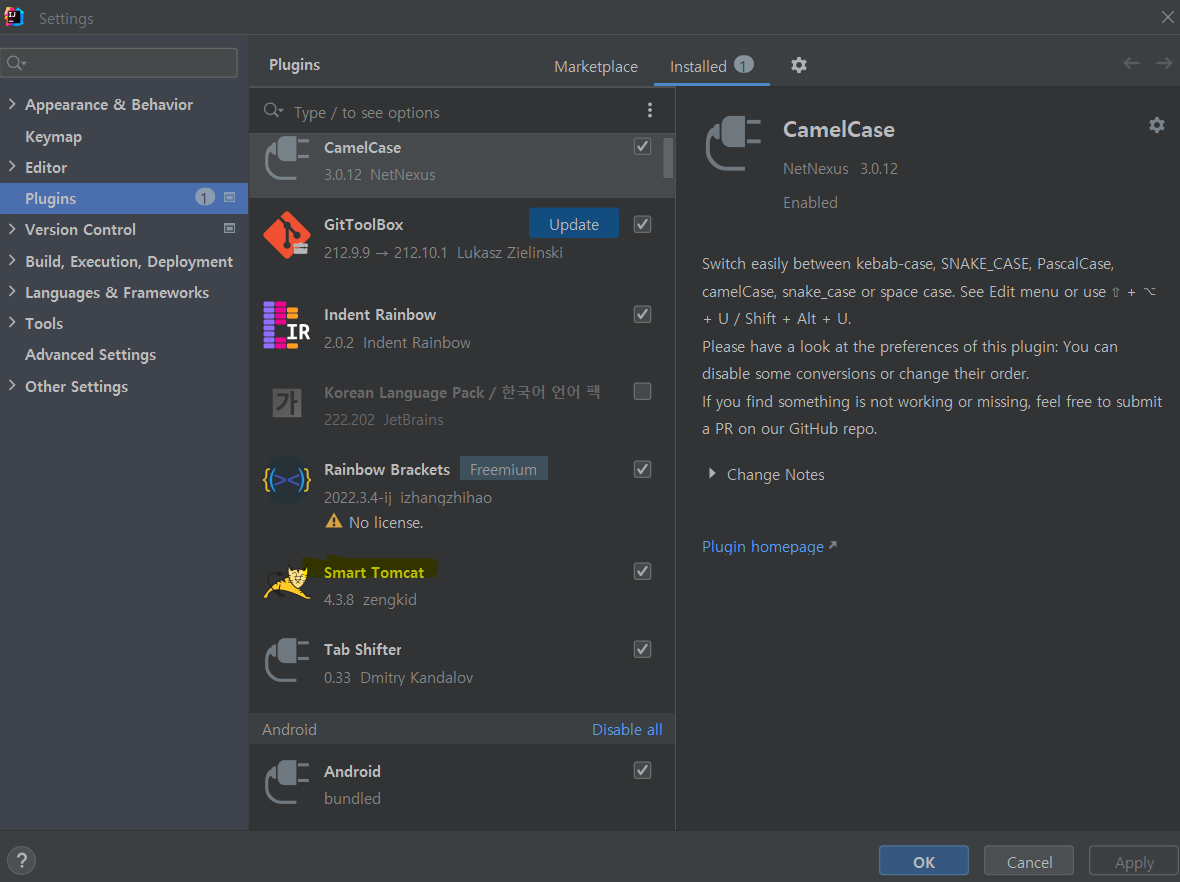Toggle the Tab Shifter plugin checkbox

(x=642, y=649)
